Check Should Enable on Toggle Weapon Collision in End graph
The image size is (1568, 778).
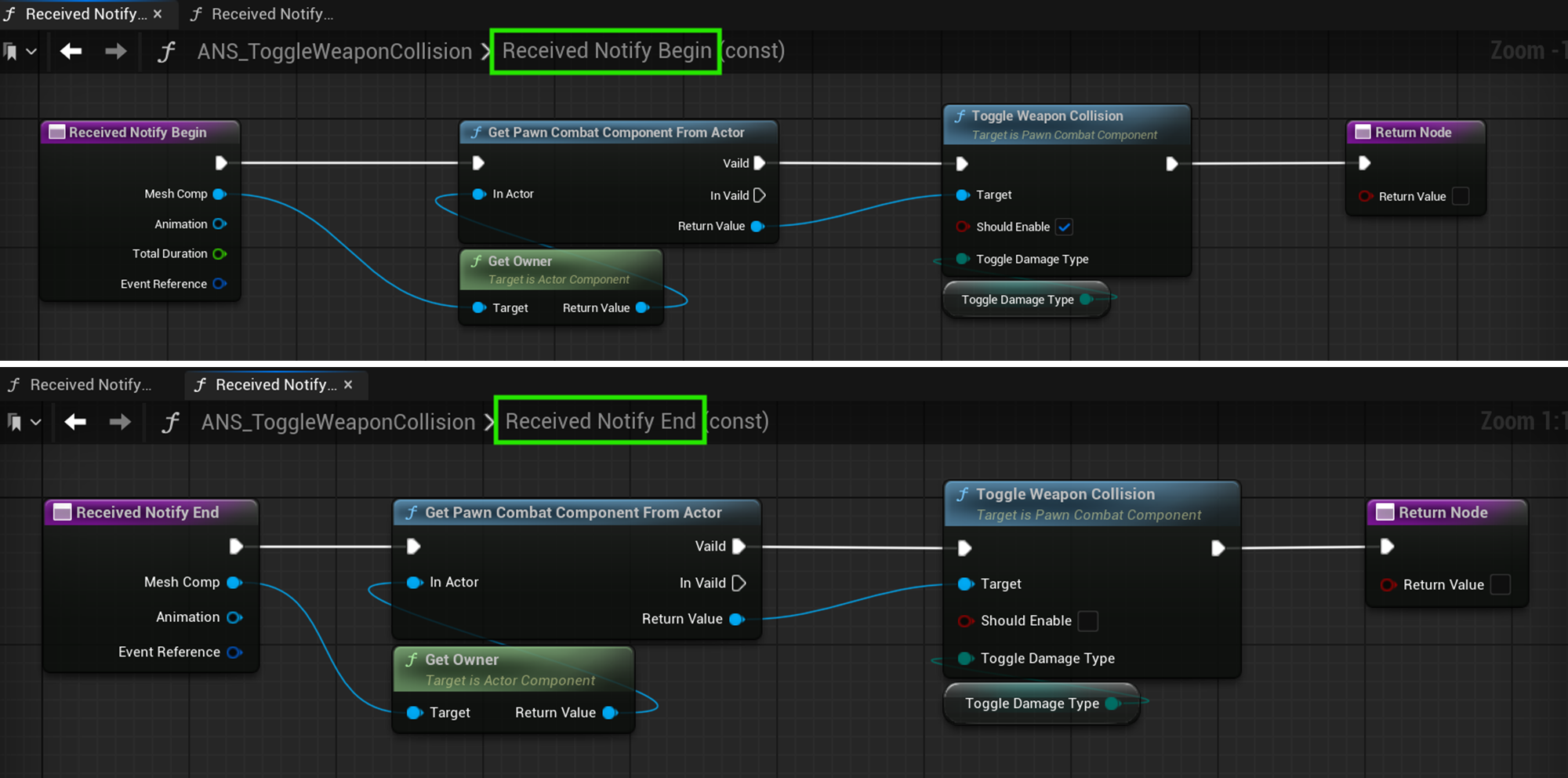point(1087,621)
